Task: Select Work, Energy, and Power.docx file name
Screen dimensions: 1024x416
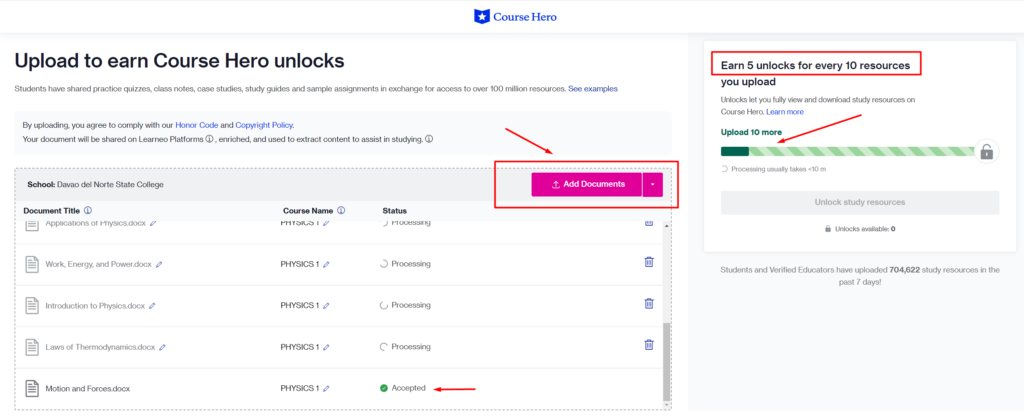Action: coord(99,264)
